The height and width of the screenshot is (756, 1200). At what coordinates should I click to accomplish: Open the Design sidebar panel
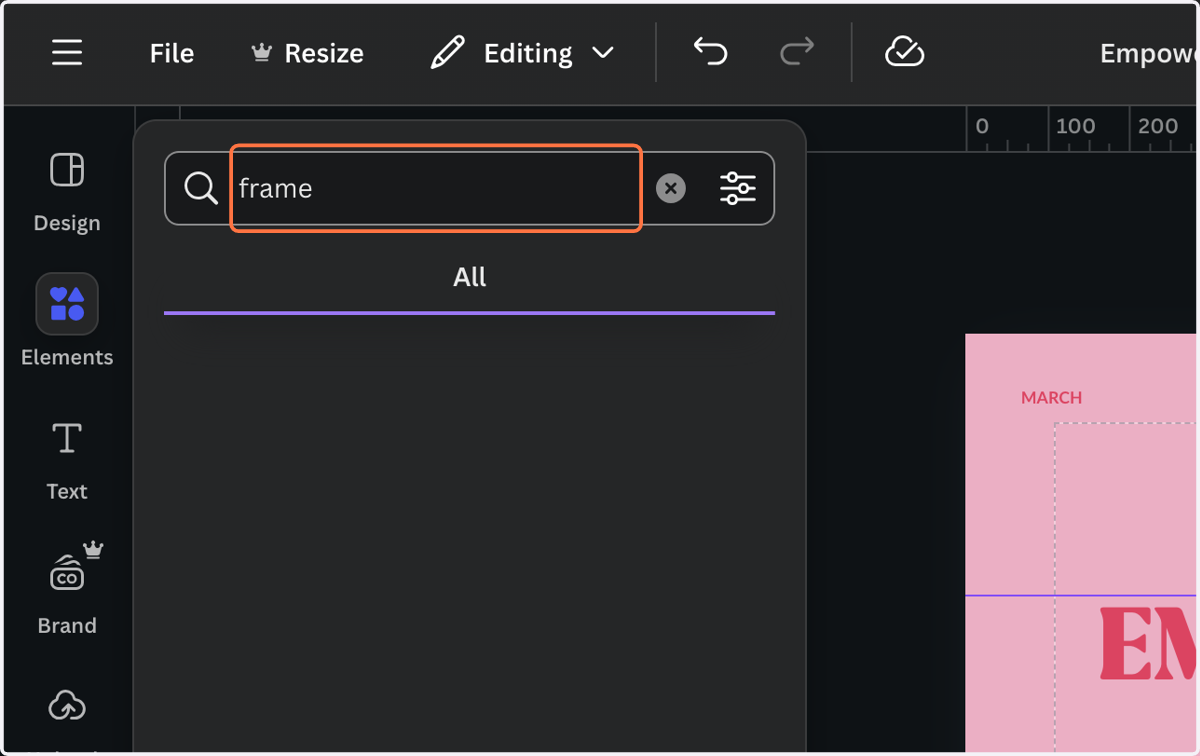click(67, 192)
